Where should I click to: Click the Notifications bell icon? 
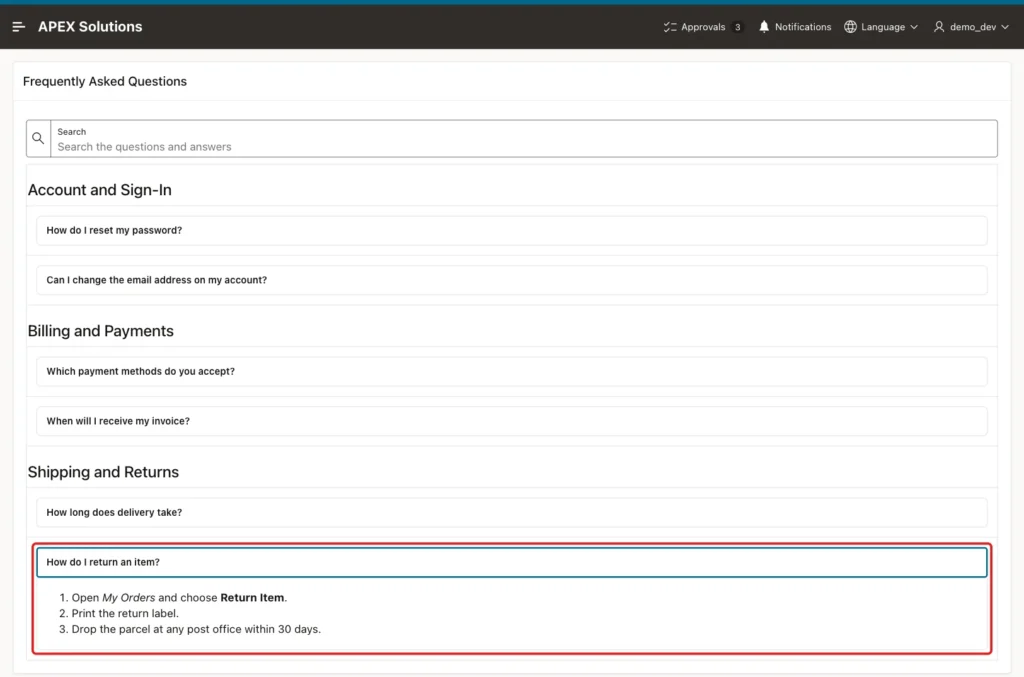tap(763, 27)
